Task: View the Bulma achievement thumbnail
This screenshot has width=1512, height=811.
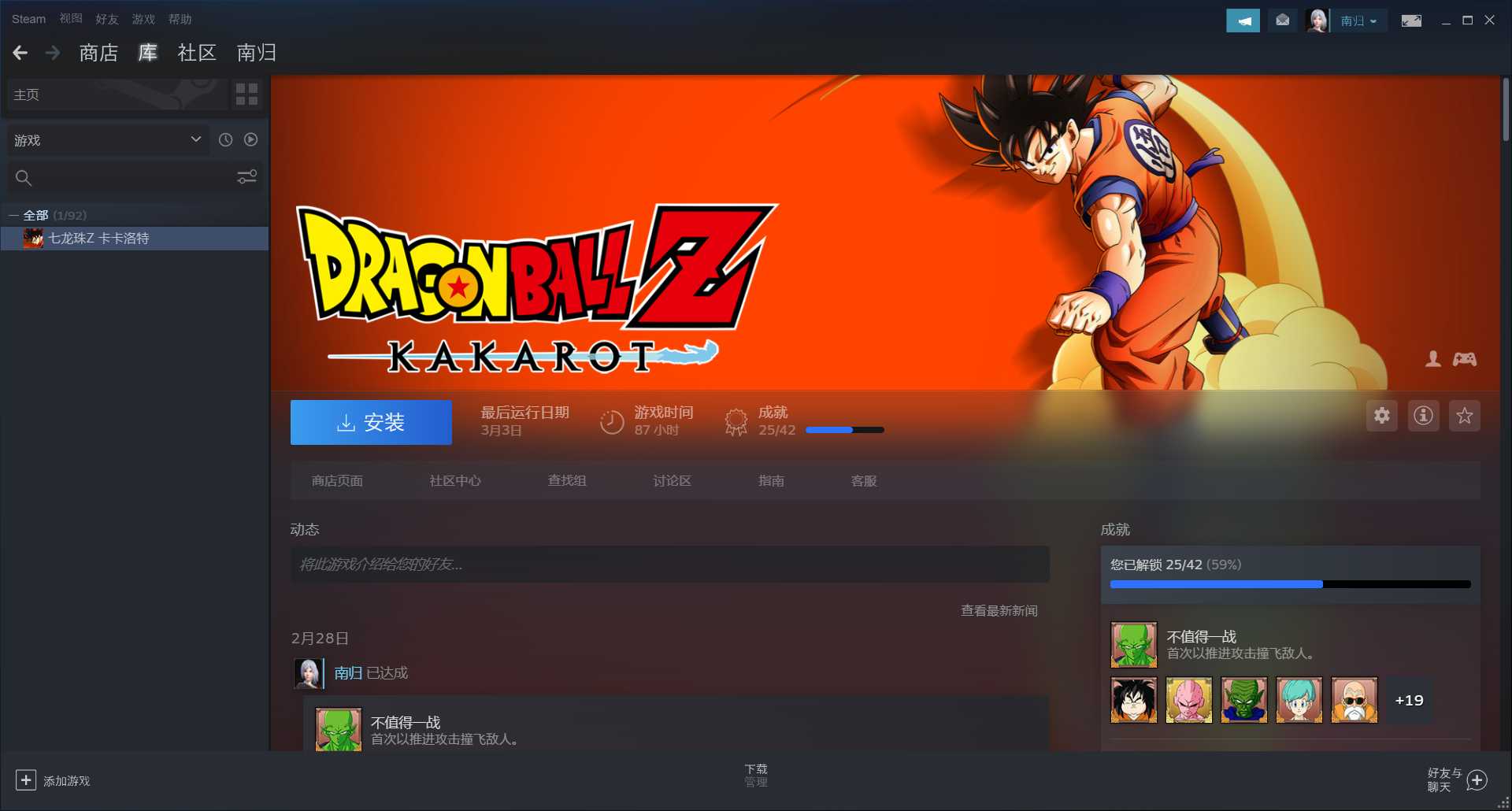Action: [x=1299, y=699]
